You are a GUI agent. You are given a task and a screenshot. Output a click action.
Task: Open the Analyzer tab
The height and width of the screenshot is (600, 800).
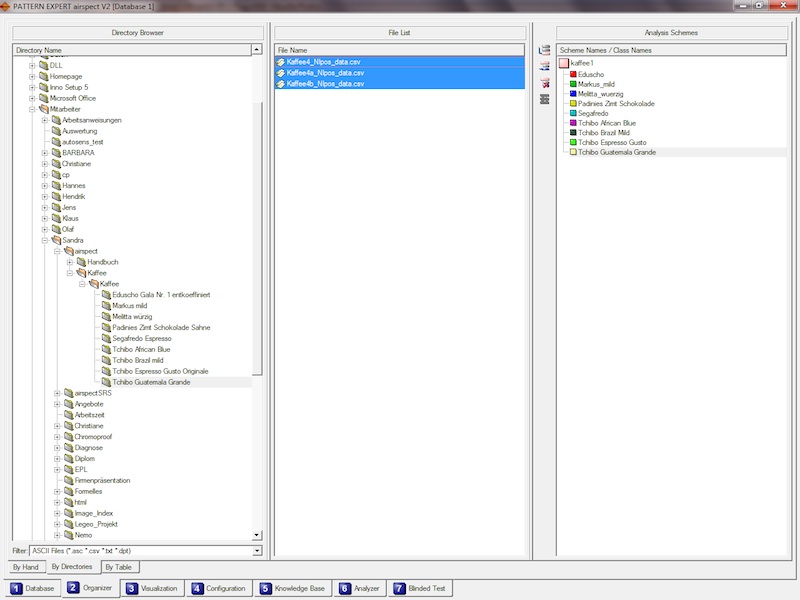coord(359,589)
